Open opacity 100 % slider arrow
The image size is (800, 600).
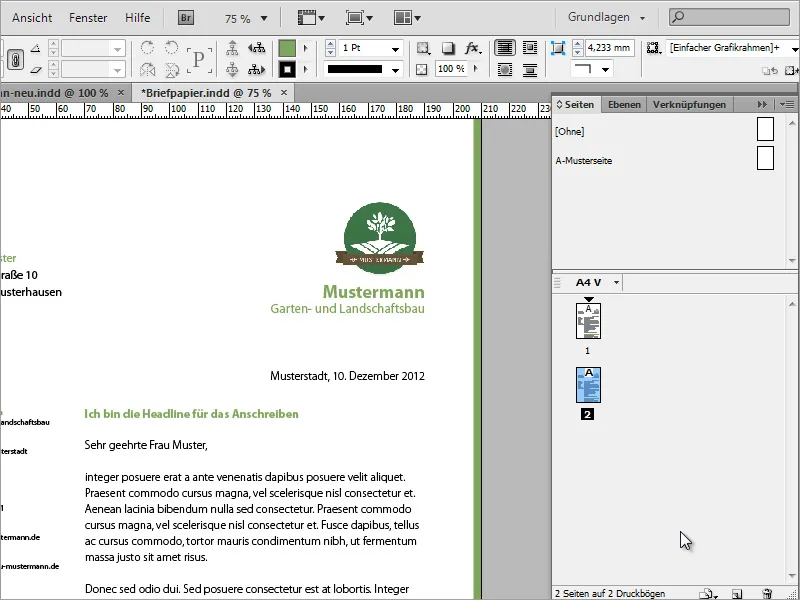(476, 68)
